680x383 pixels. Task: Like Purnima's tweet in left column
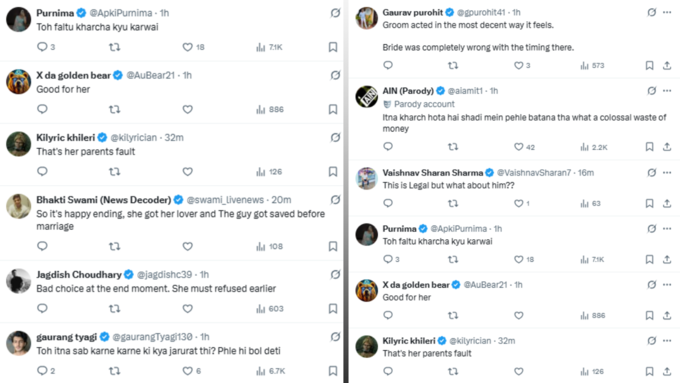coord(187,47)
